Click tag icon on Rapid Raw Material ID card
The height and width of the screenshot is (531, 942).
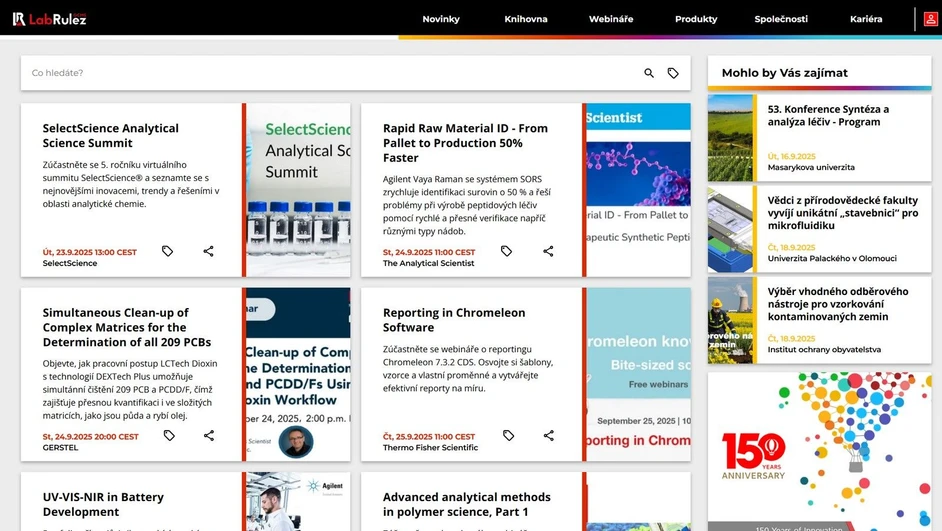pyautogui.click(x=507, y=251)
